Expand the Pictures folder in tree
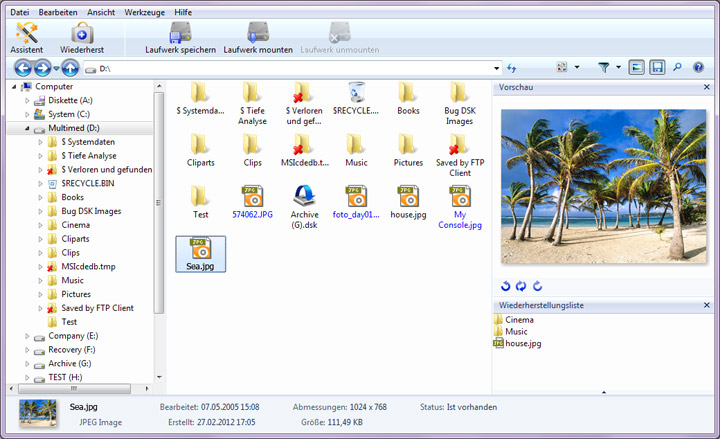The image size is (720, 439). (x=40, y=294)
